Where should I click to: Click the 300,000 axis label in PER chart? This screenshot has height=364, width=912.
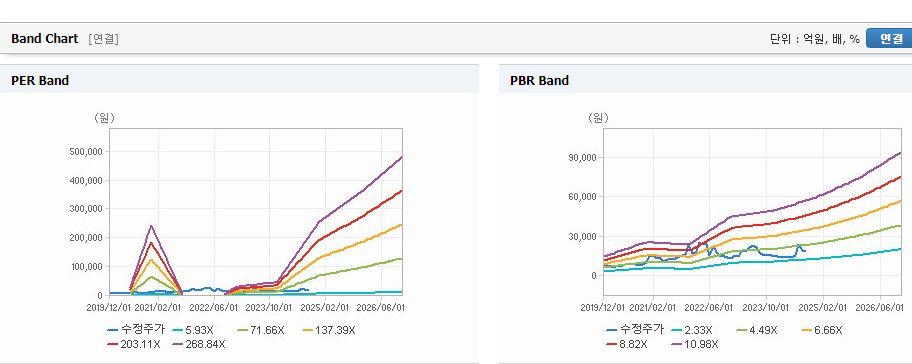[86, 209]
